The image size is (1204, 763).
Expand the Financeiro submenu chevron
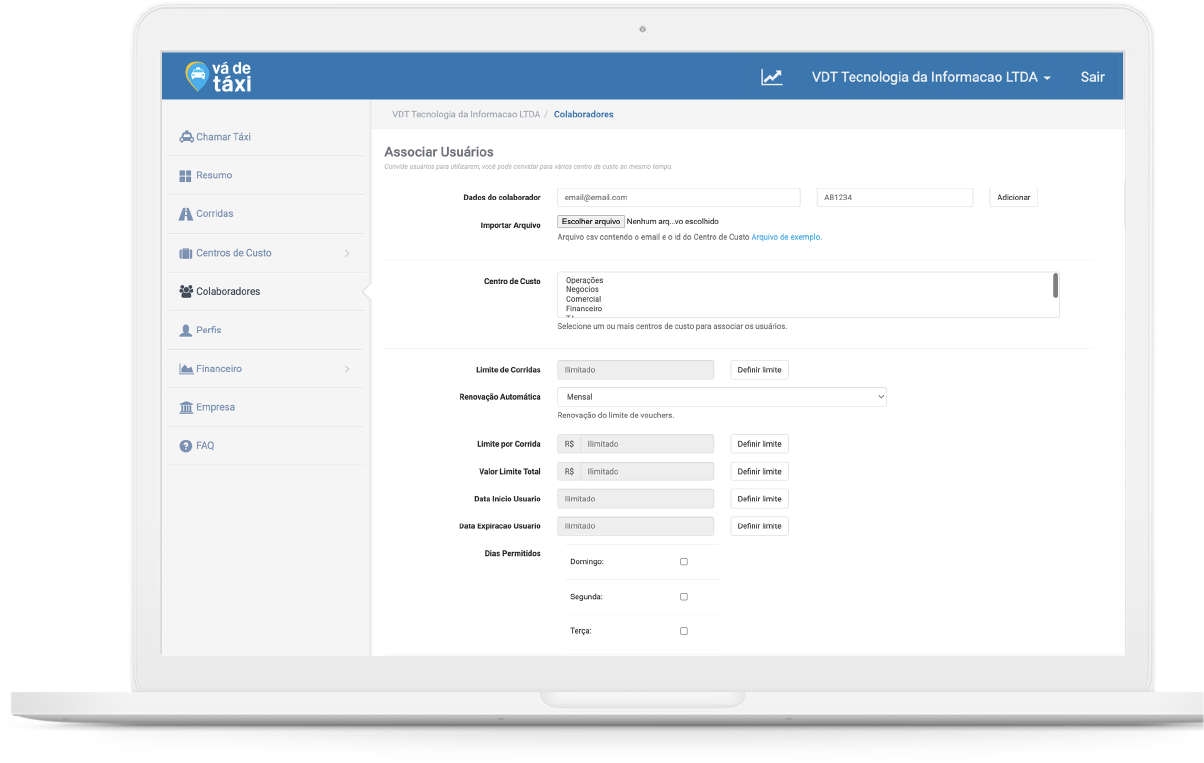point(347,369)
